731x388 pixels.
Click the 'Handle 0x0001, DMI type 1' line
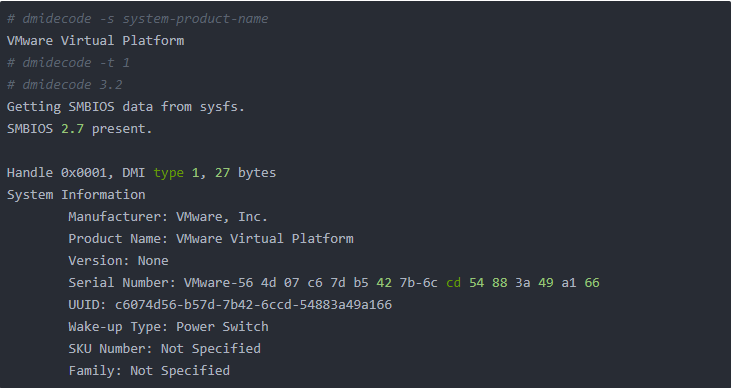coord(141,173)
